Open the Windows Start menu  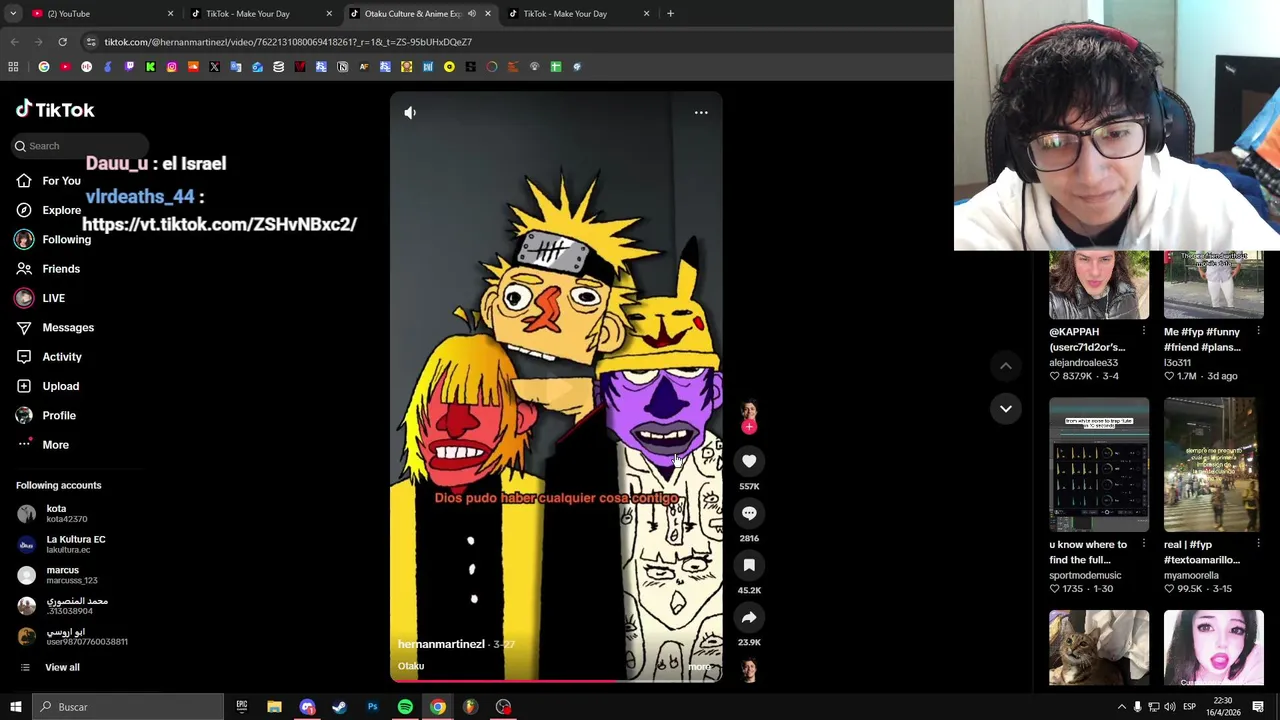16,707
